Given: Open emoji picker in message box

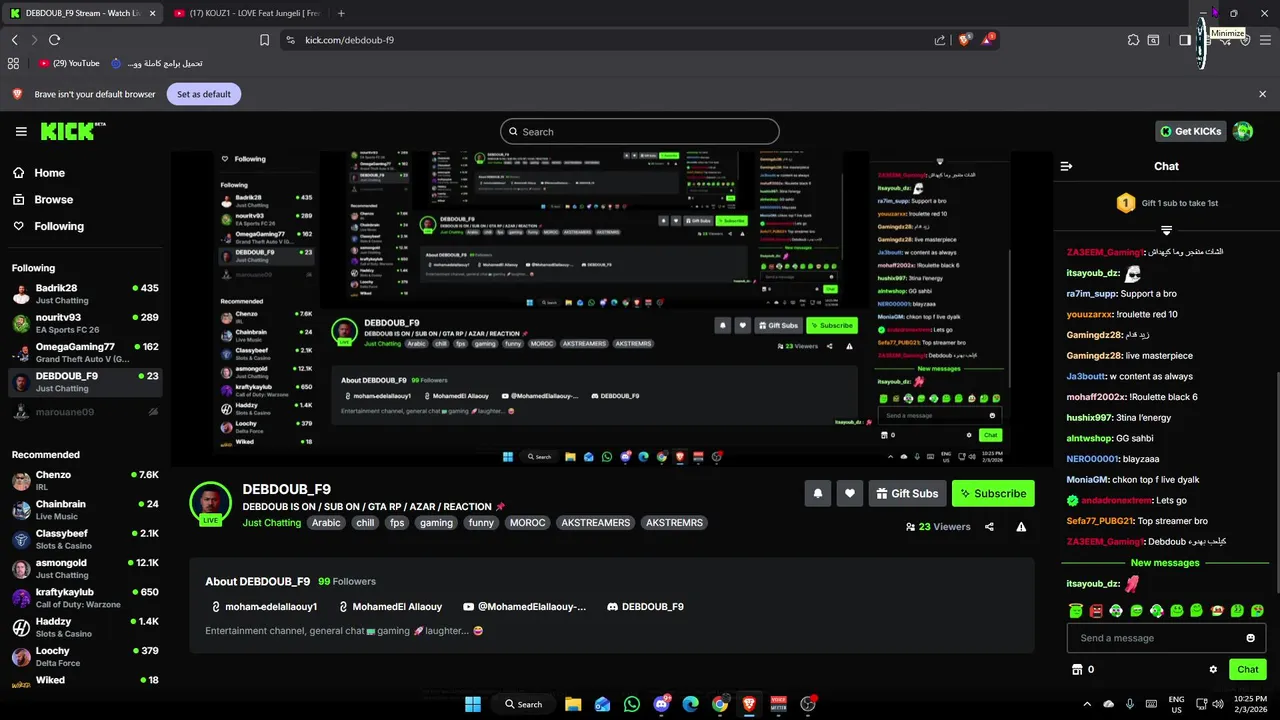Looking at the screenshot, I should point(1250,638).
